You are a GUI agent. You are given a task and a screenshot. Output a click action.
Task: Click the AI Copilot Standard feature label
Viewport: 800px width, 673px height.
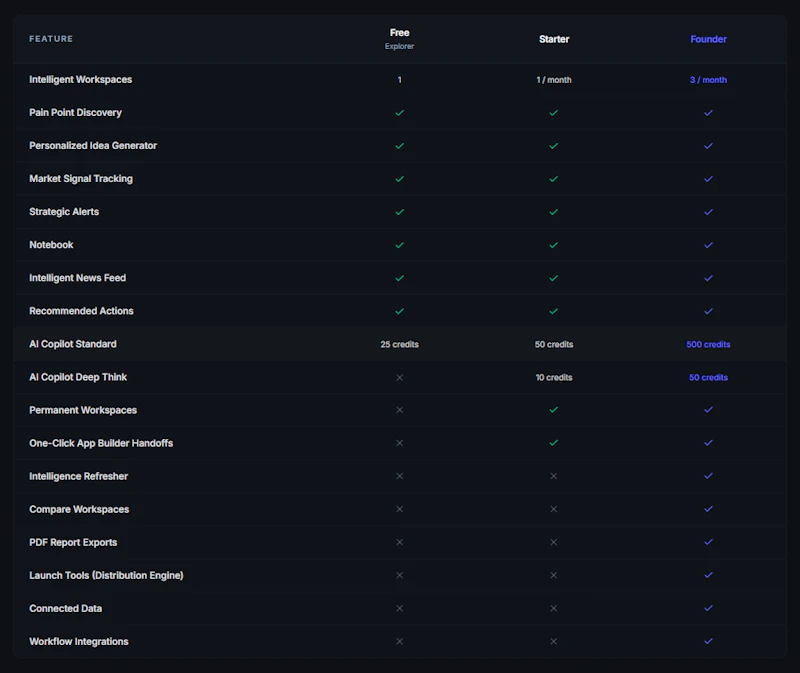73,344
